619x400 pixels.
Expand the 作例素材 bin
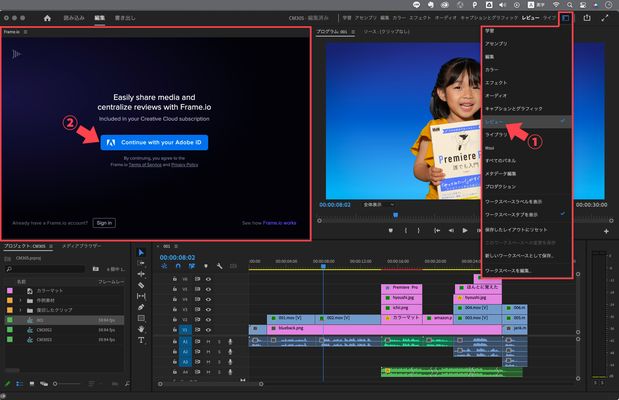click(x=21, y=300)
